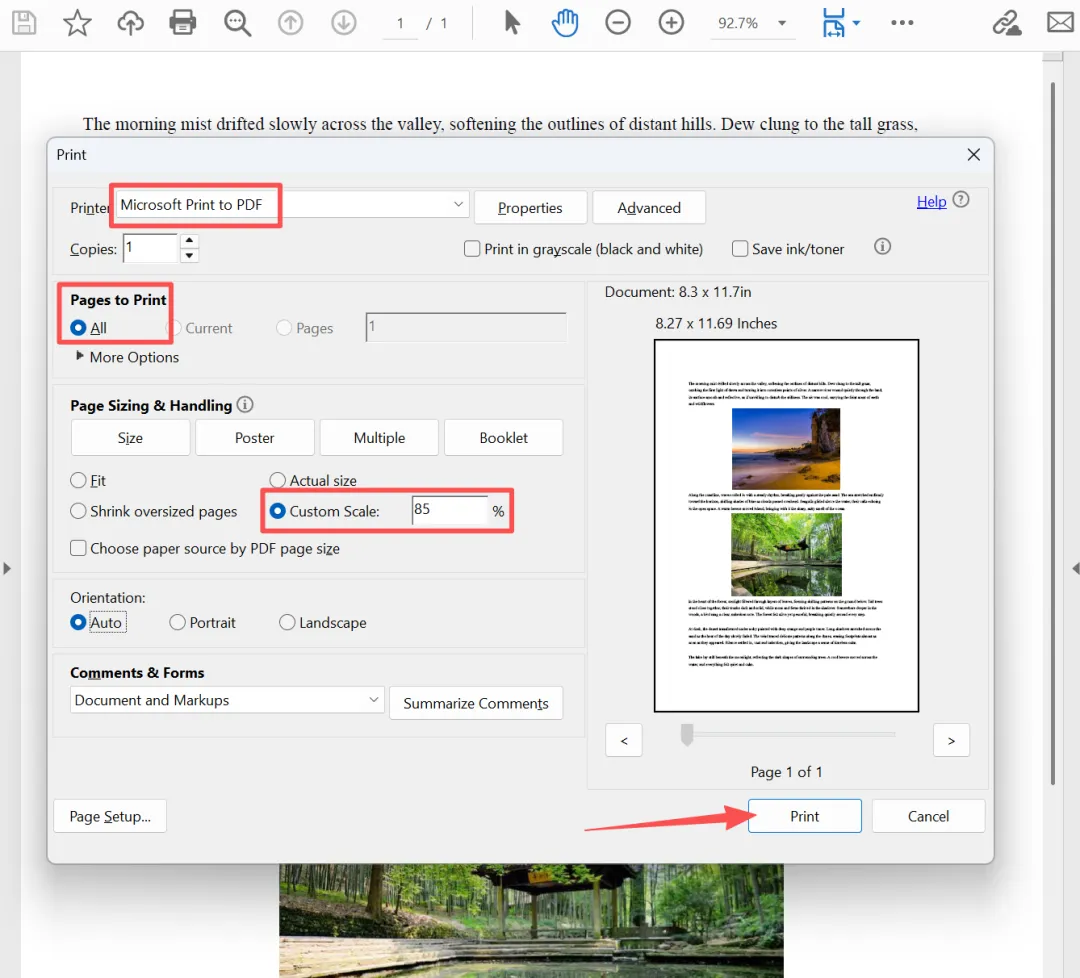Click the preview page slider handle

pos(687,734)
